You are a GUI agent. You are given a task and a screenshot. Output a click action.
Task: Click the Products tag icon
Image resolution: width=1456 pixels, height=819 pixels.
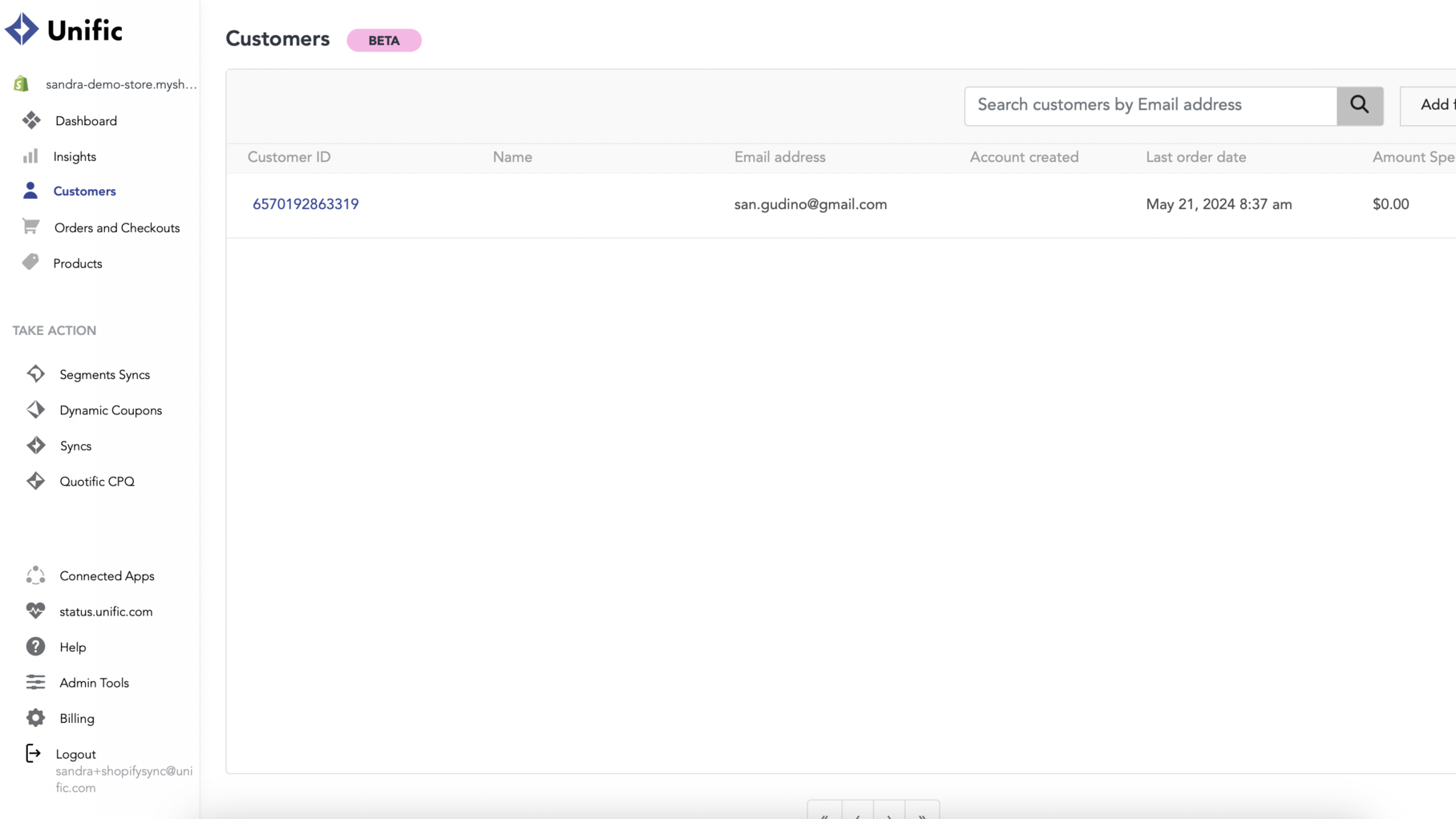30,263
